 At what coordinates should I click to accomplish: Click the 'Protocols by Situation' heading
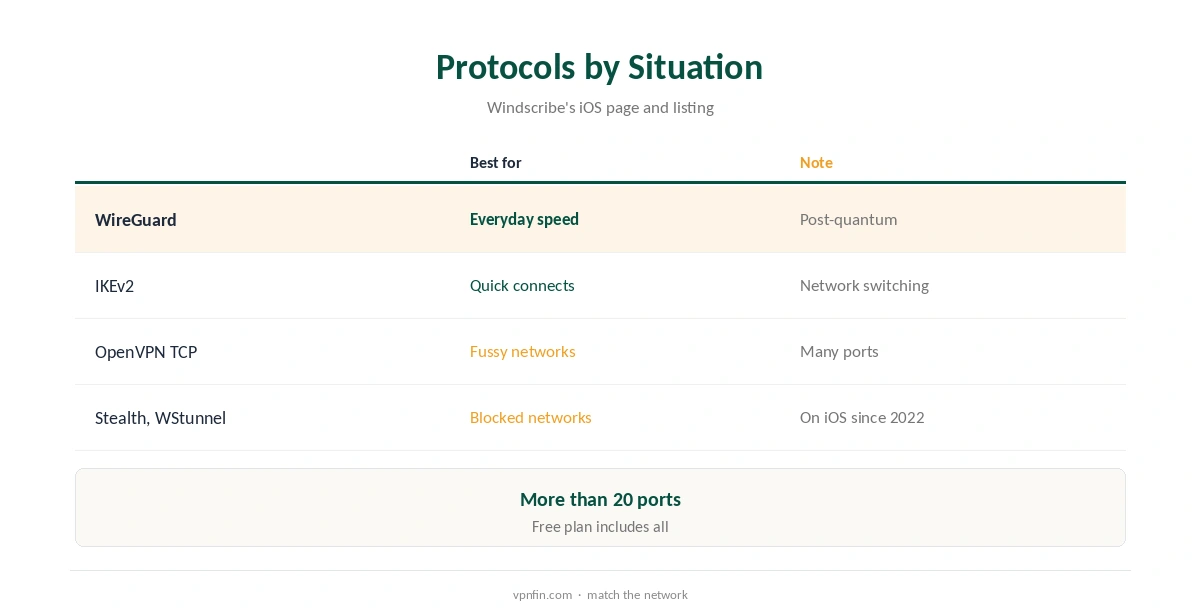[x=599, y=67]
